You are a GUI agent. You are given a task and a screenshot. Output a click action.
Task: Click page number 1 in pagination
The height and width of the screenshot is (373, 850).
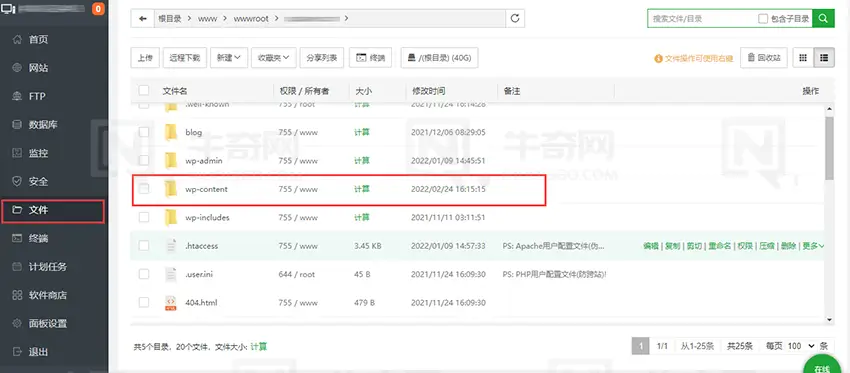641,346
